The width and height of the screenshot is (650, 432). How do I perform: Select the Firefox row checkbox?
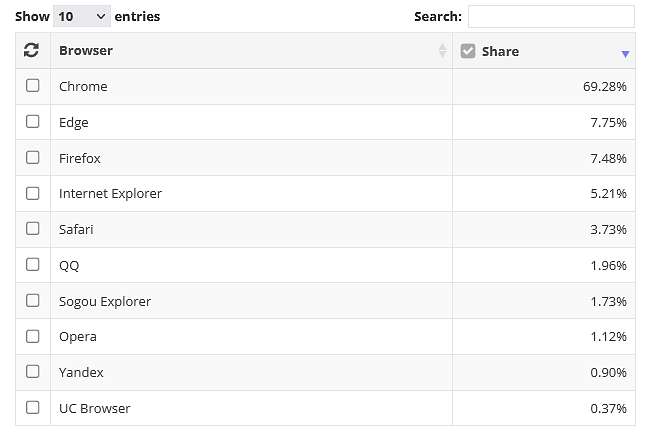pyautogui.click(x=33, y=158)
